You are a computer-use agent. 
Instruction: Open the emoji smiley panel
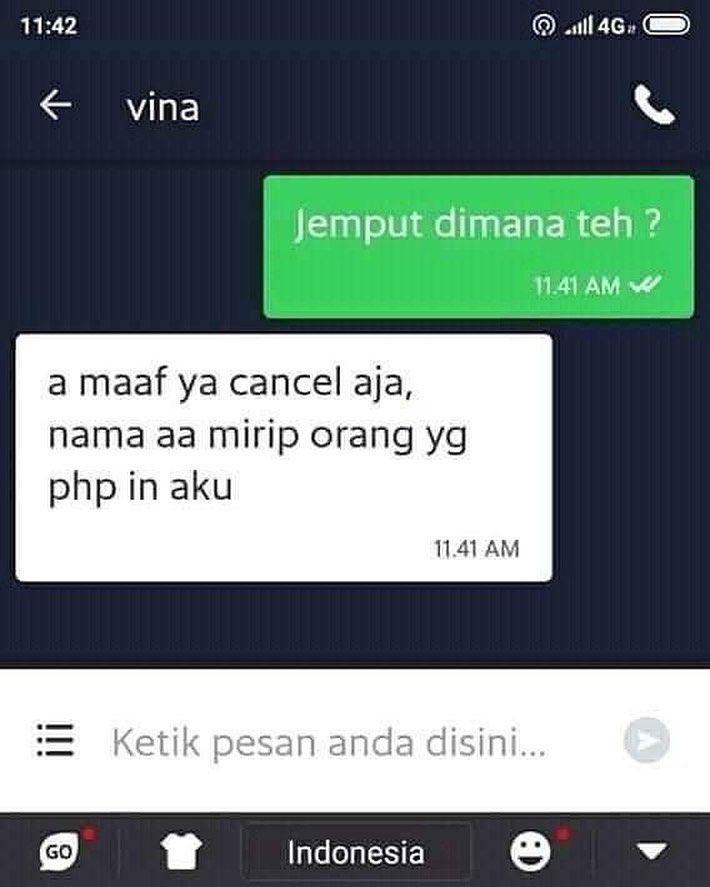click(x=531, y=850)
